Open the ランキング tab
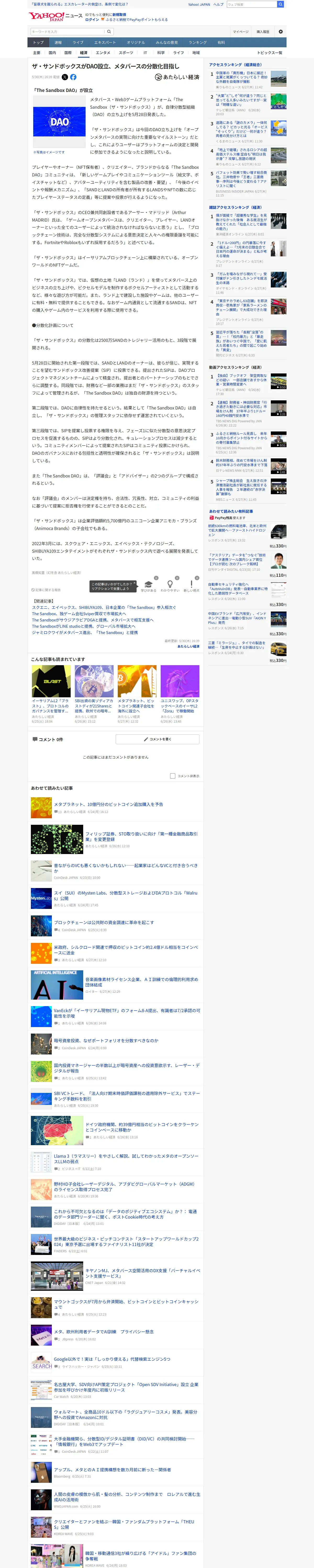 click(x=198, y=43)
